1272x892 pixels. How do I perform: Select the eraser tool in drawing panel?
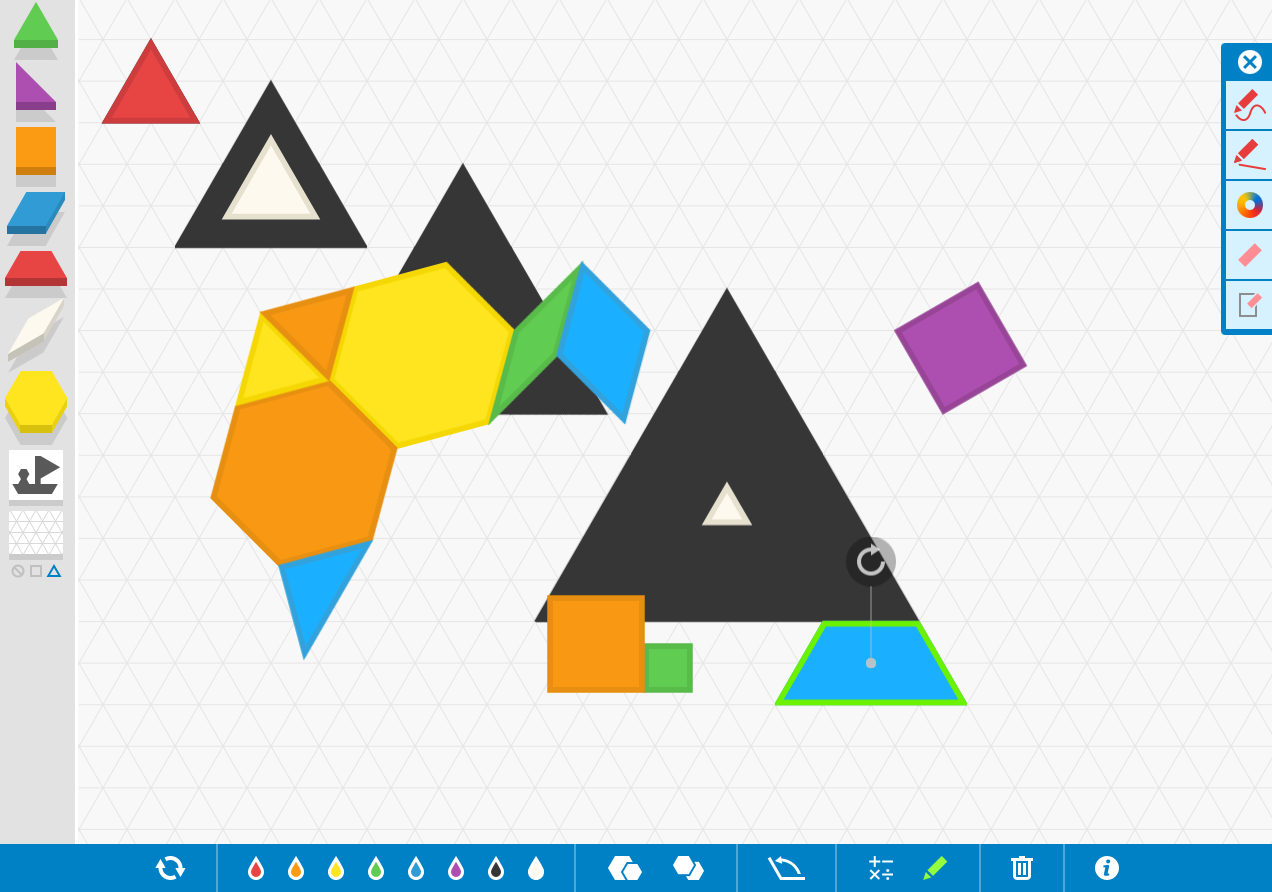1249,255
